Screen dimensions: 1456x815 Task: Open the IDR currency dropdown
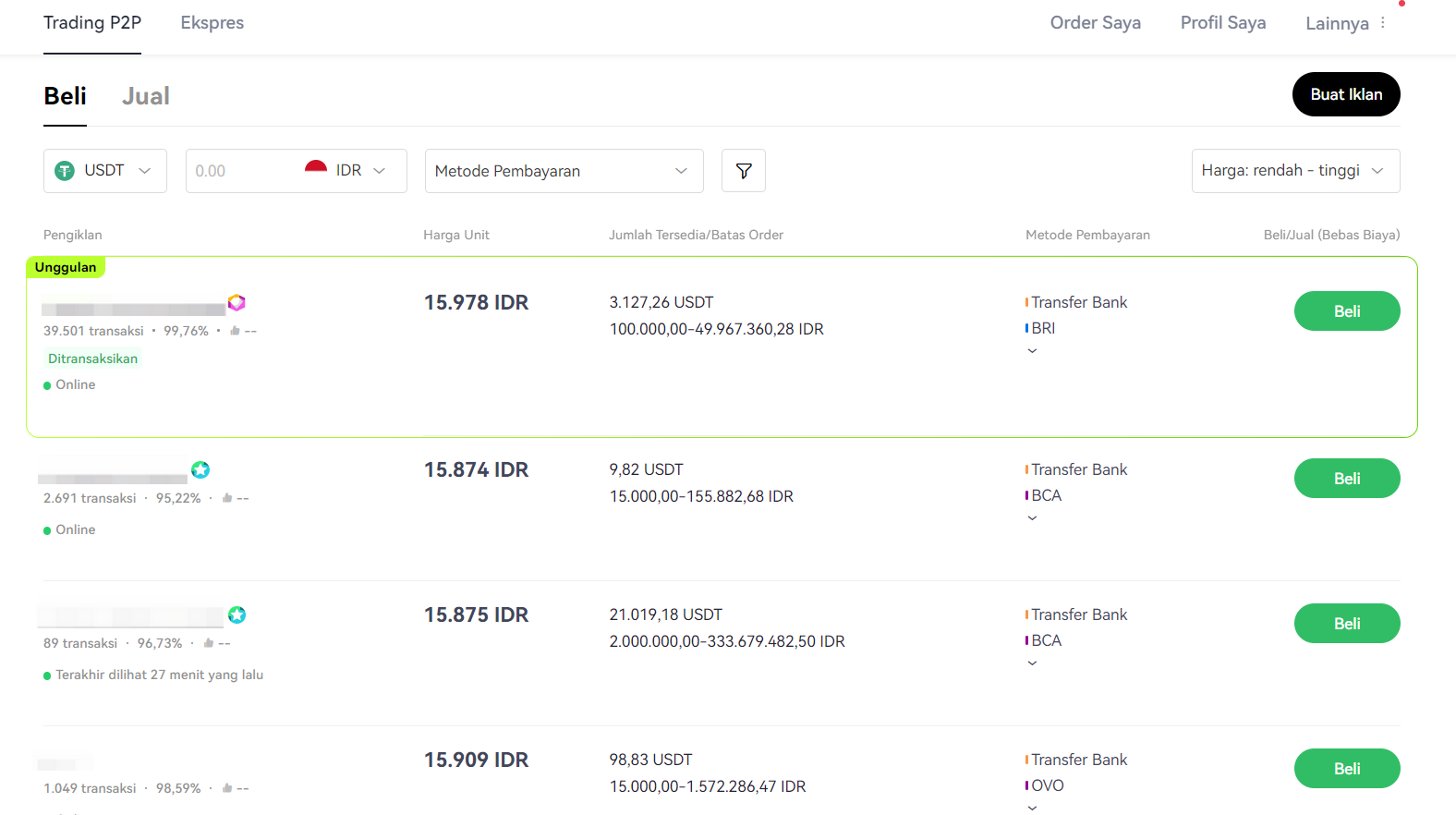pos(360,171)
